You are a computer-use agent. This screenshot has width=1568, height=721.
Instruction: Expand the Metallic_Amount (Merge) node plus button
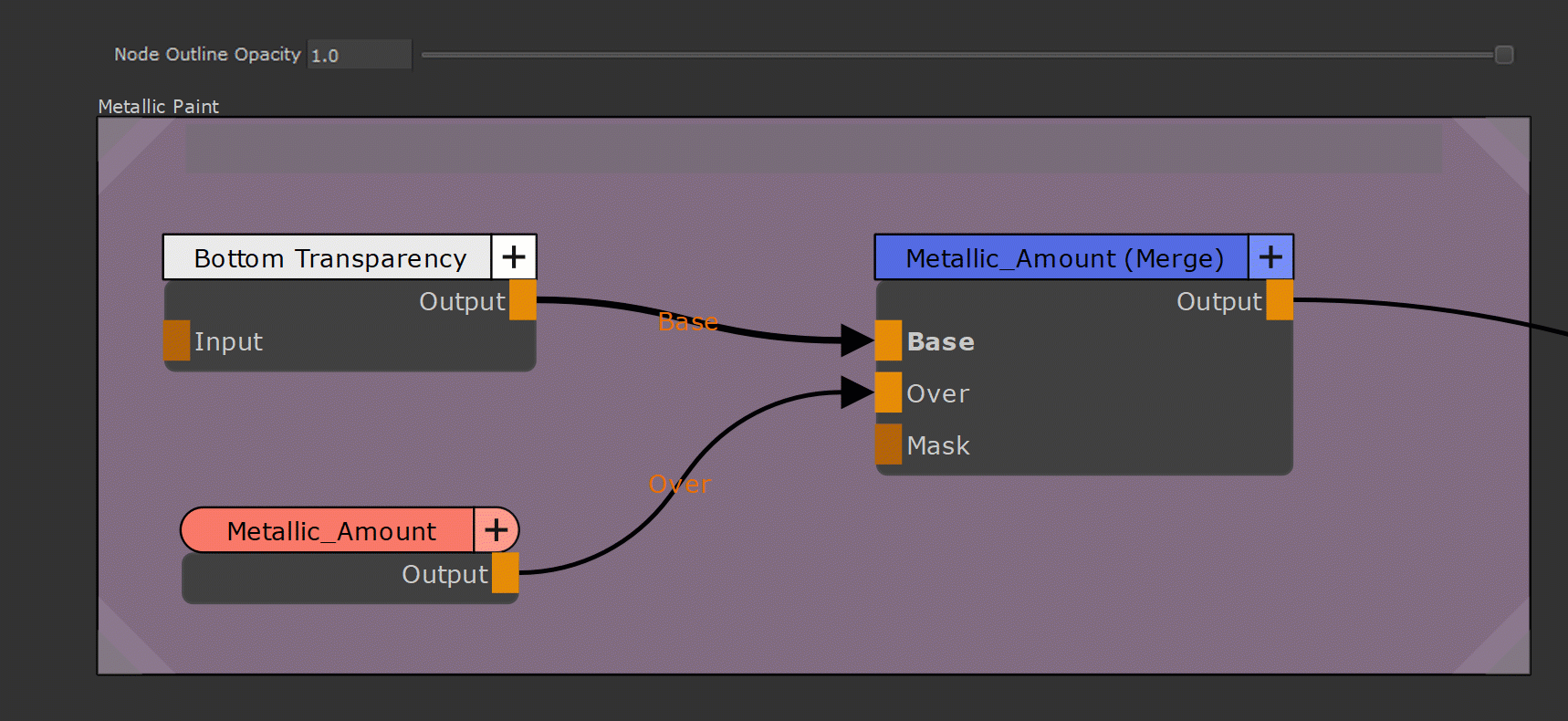(x=1270, y=257)
